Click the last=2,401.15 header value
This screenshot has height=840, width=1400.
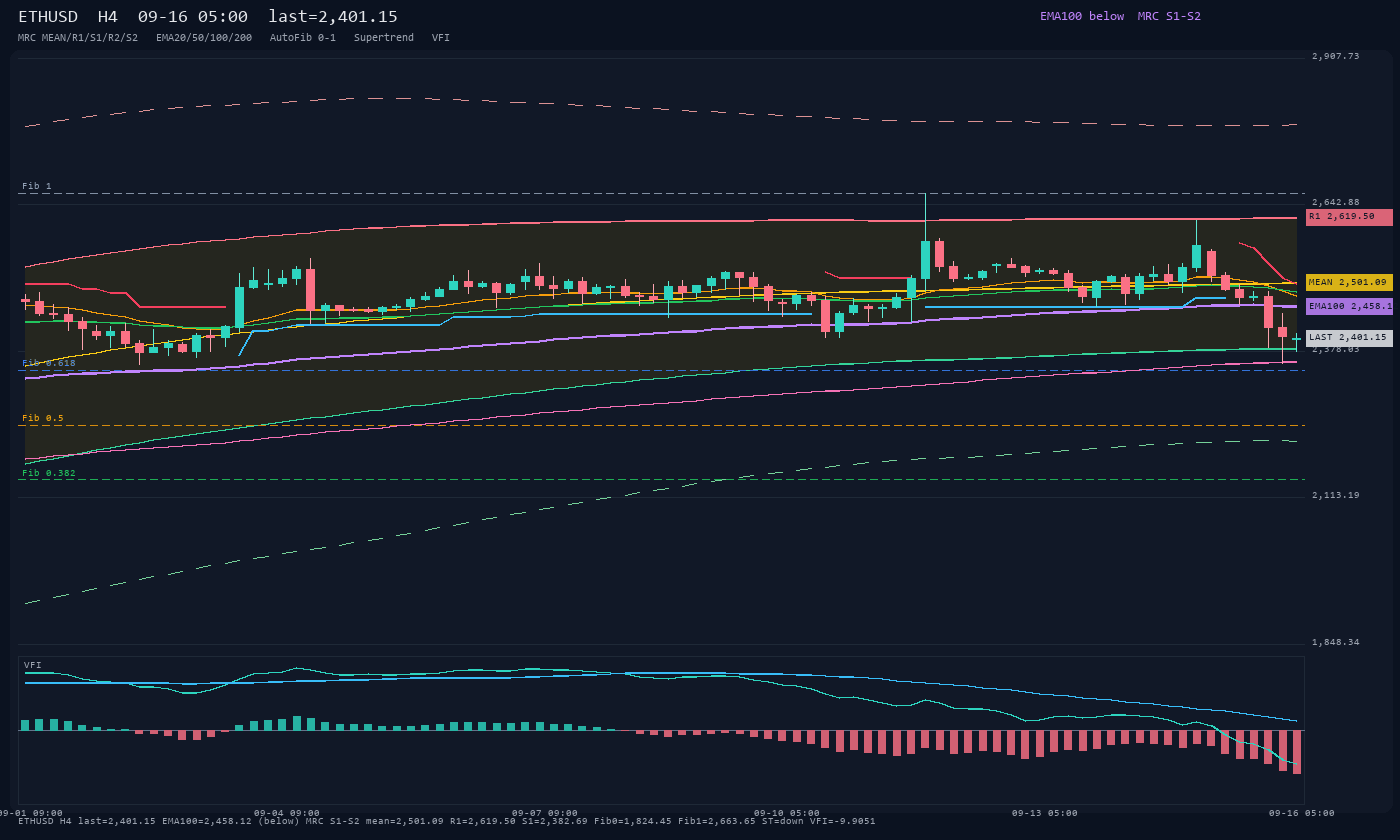tap(333, 17)
